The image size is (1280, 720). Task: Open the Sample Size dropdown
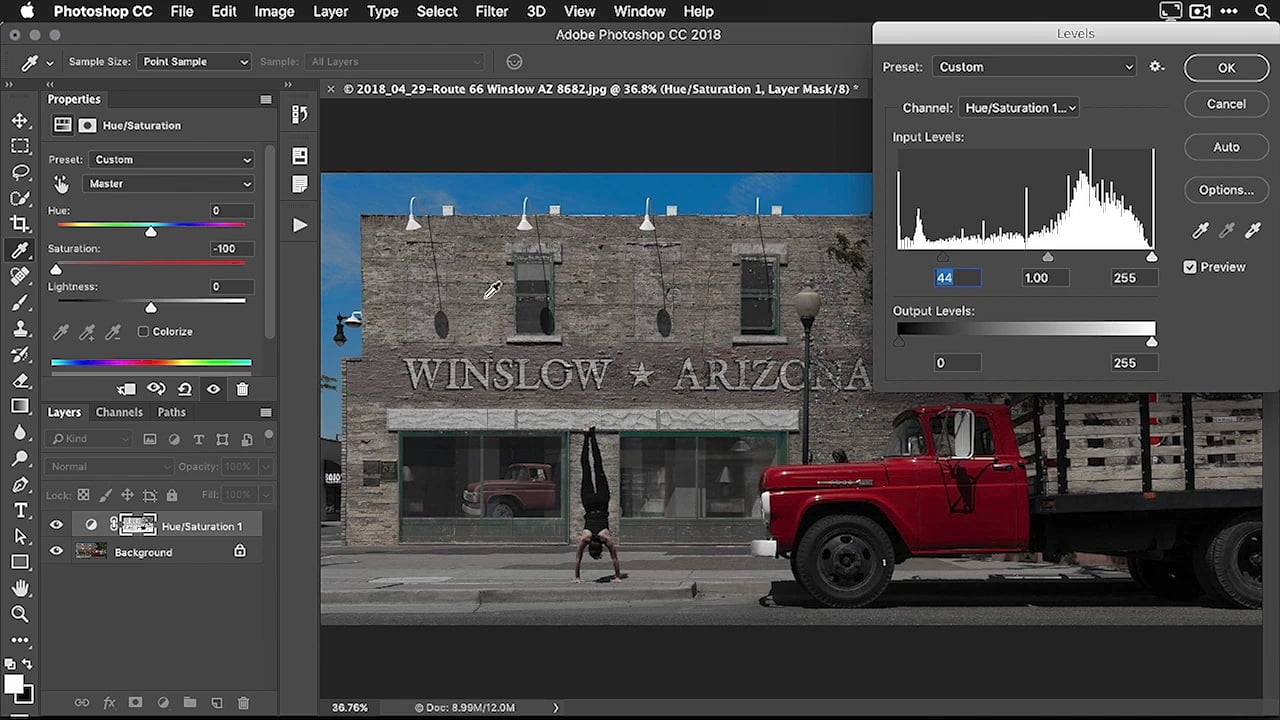click(194, 62)
